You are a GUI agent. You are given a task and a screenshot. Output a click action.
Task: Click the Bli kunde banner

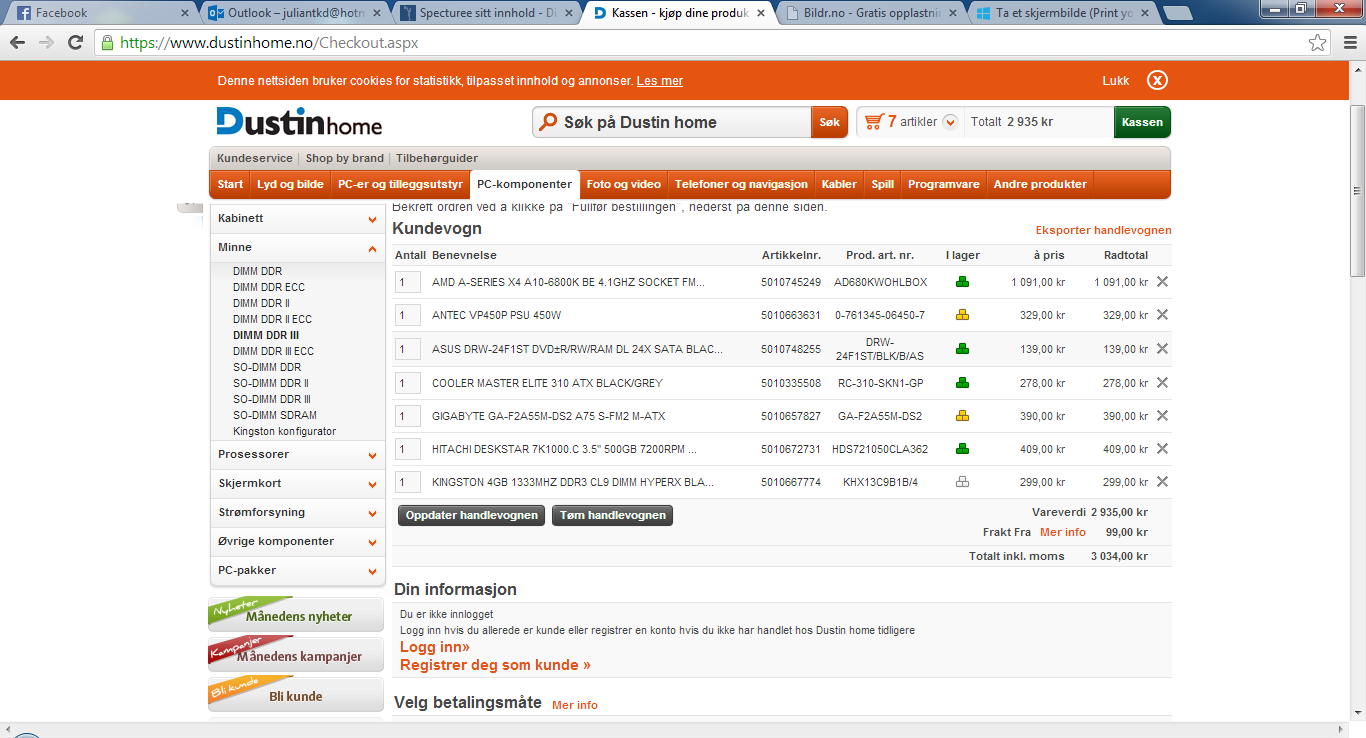(296, 695)
